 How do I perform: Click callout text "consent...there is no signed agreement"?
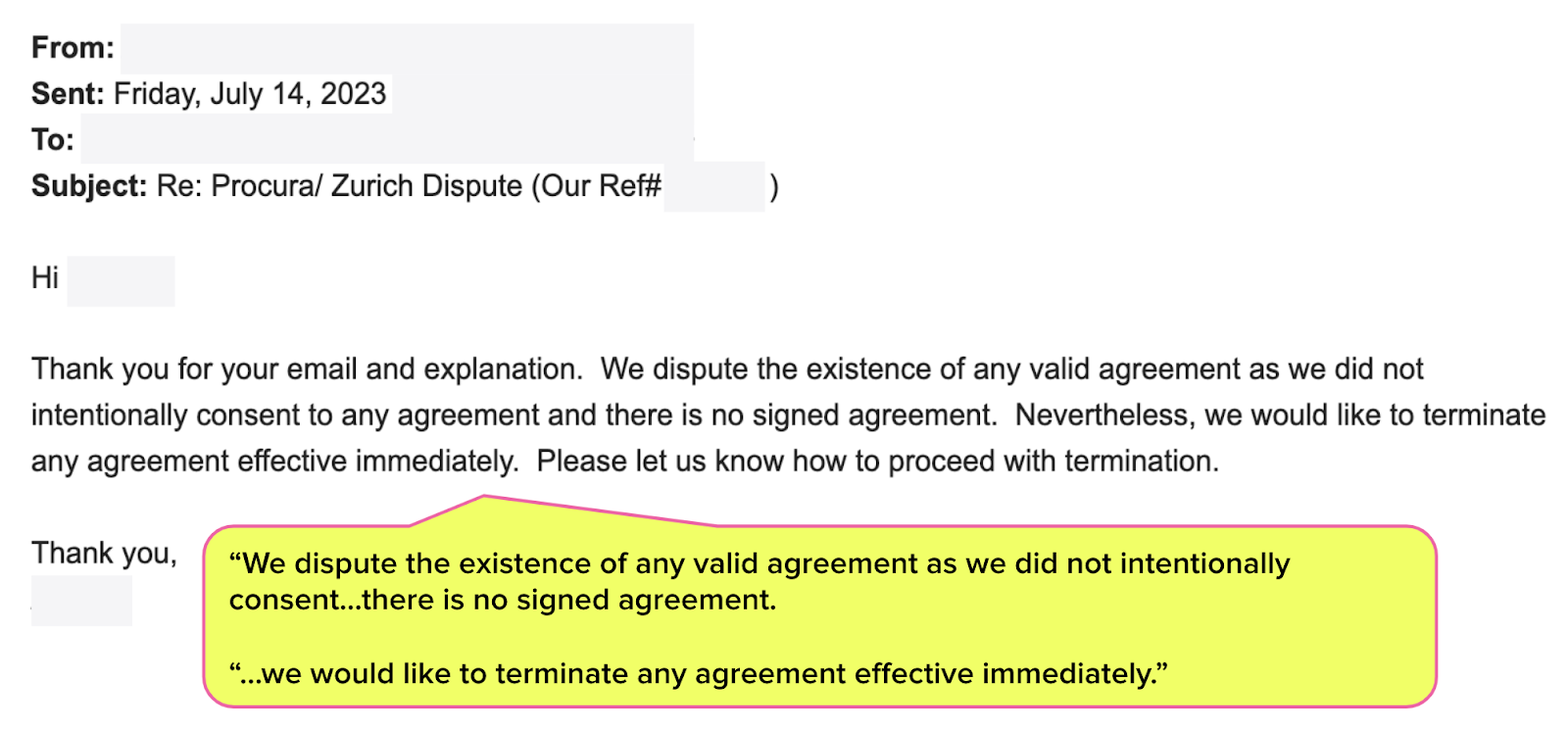click(501, 600)
